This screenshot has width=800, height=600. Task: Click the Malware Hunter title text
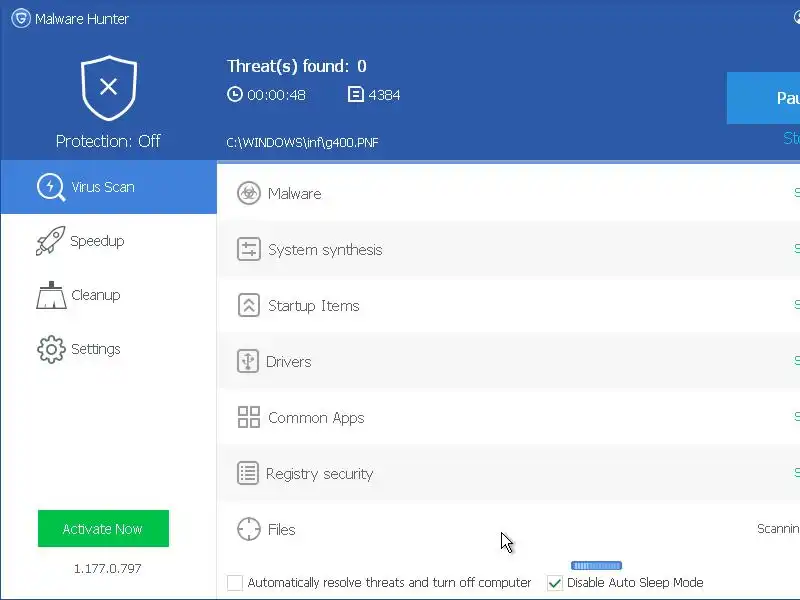[82, 19]
